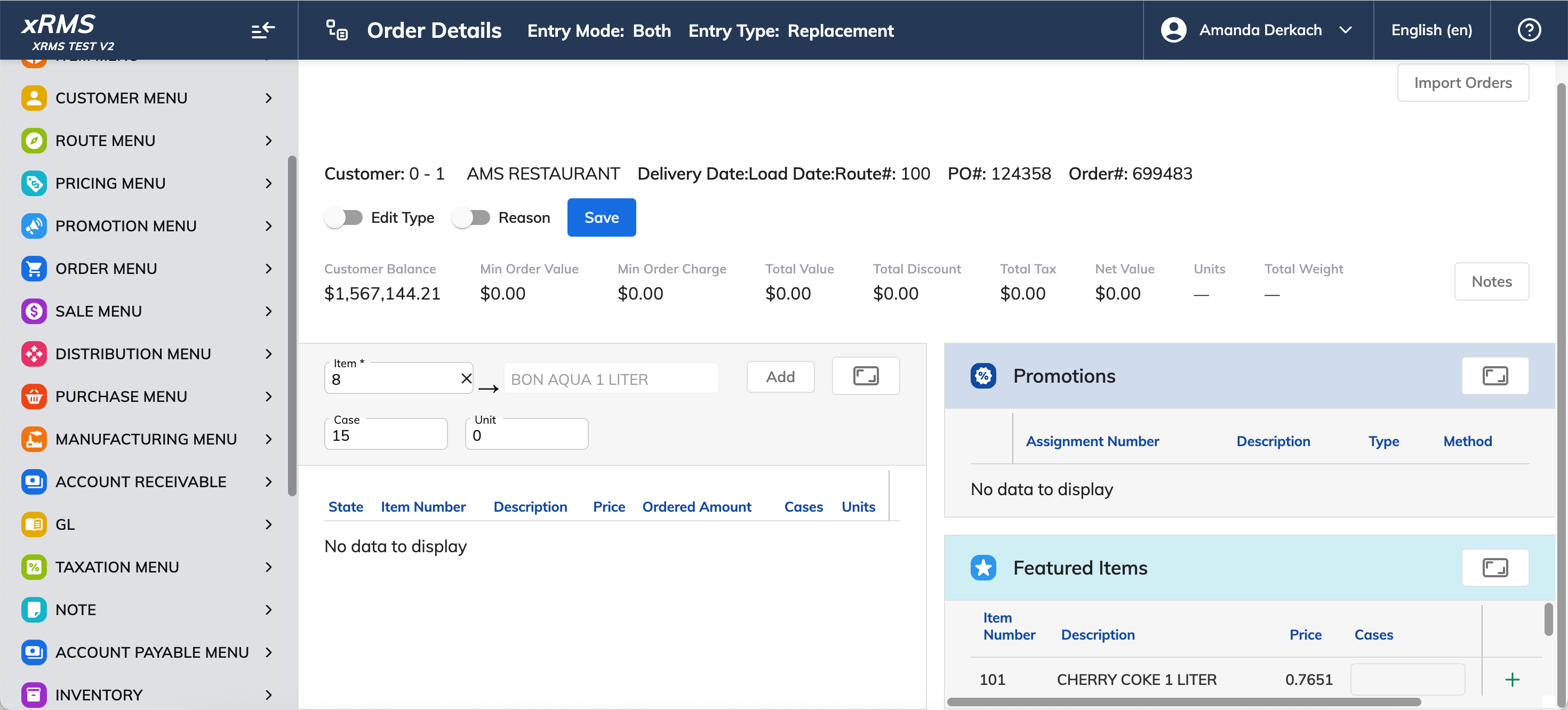Click the Unit quantity field
The image size is (1568, 710).
(x=526, y=434)
